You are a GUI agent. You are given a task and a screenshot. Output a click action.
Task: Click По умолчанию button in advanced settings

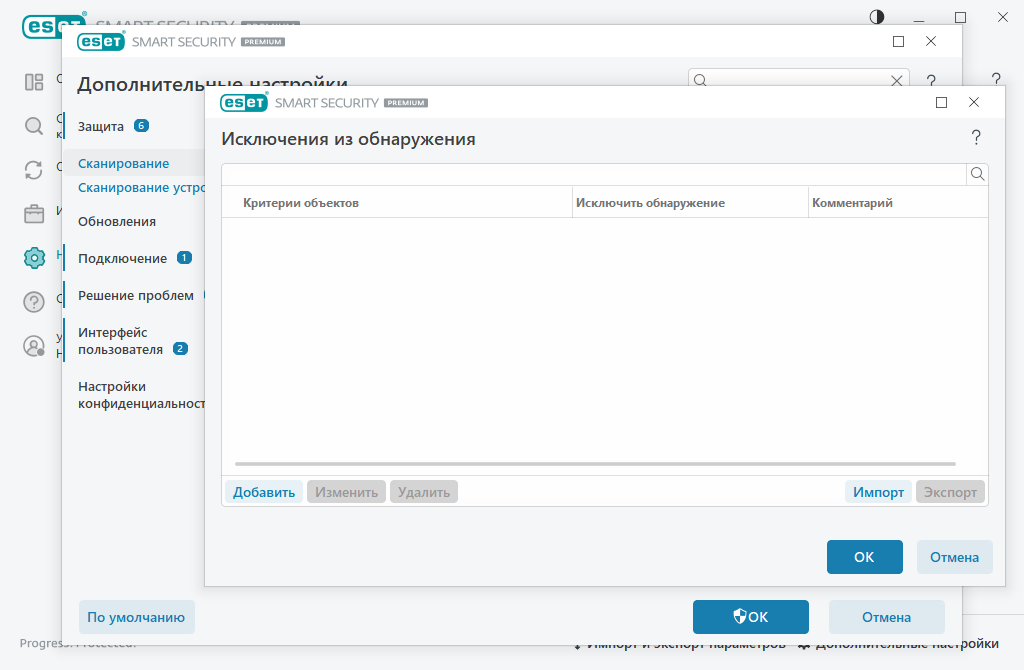pos(136,617)
